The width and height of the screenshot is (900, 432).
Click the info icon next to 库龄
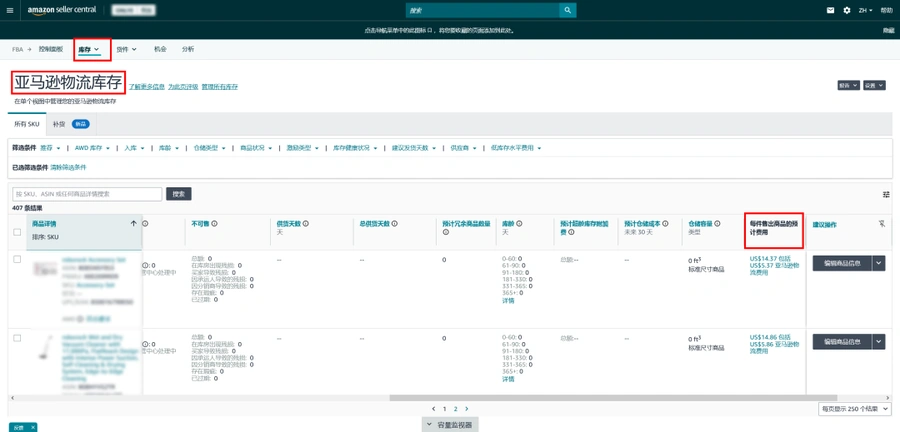(518, 223)
